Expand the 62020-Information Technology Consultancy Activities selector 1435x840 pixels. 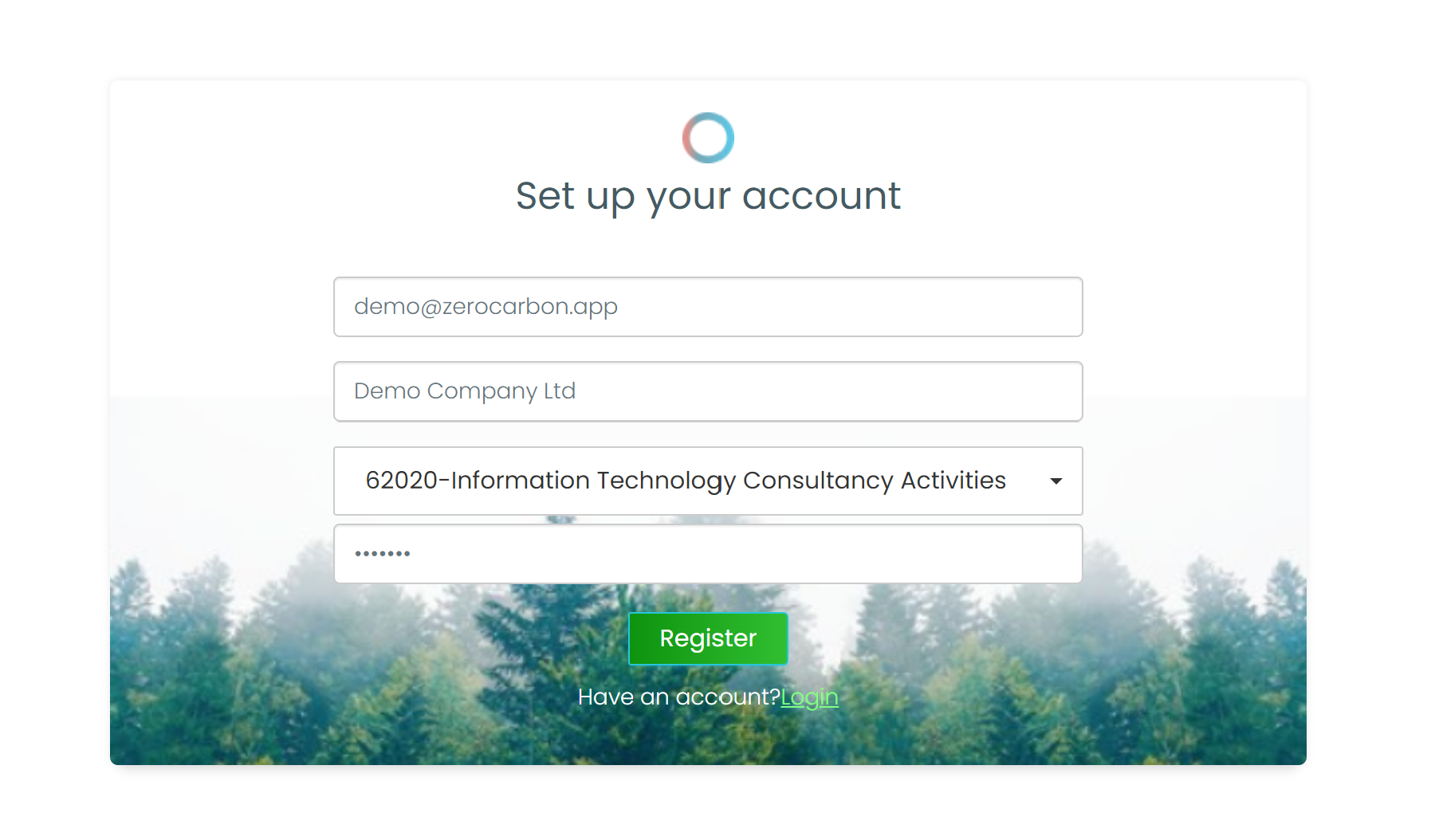pos(708,481)
